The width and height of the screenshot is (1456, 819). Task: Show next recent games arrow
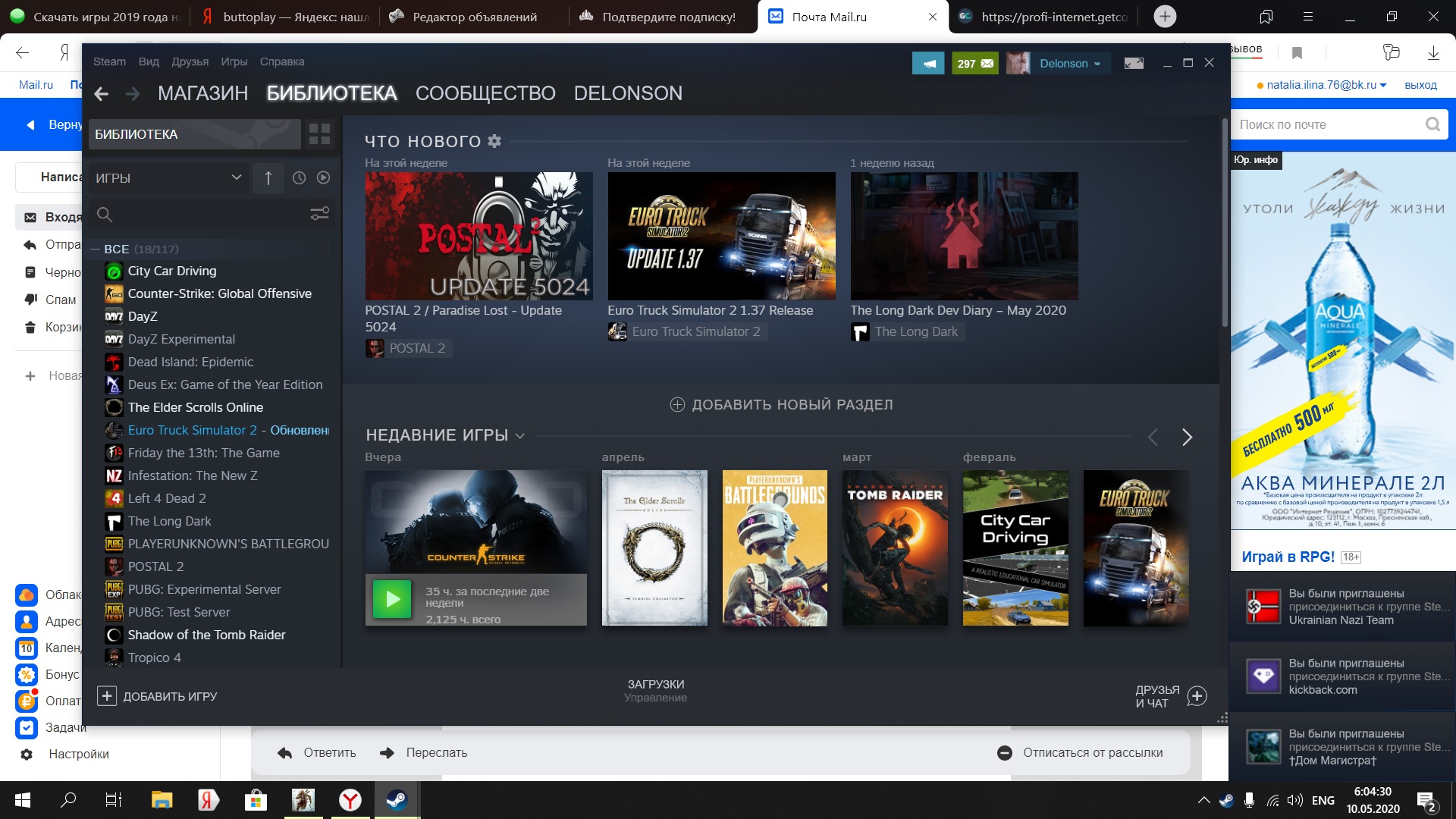pyautogui.click(x=1187, y=438)
